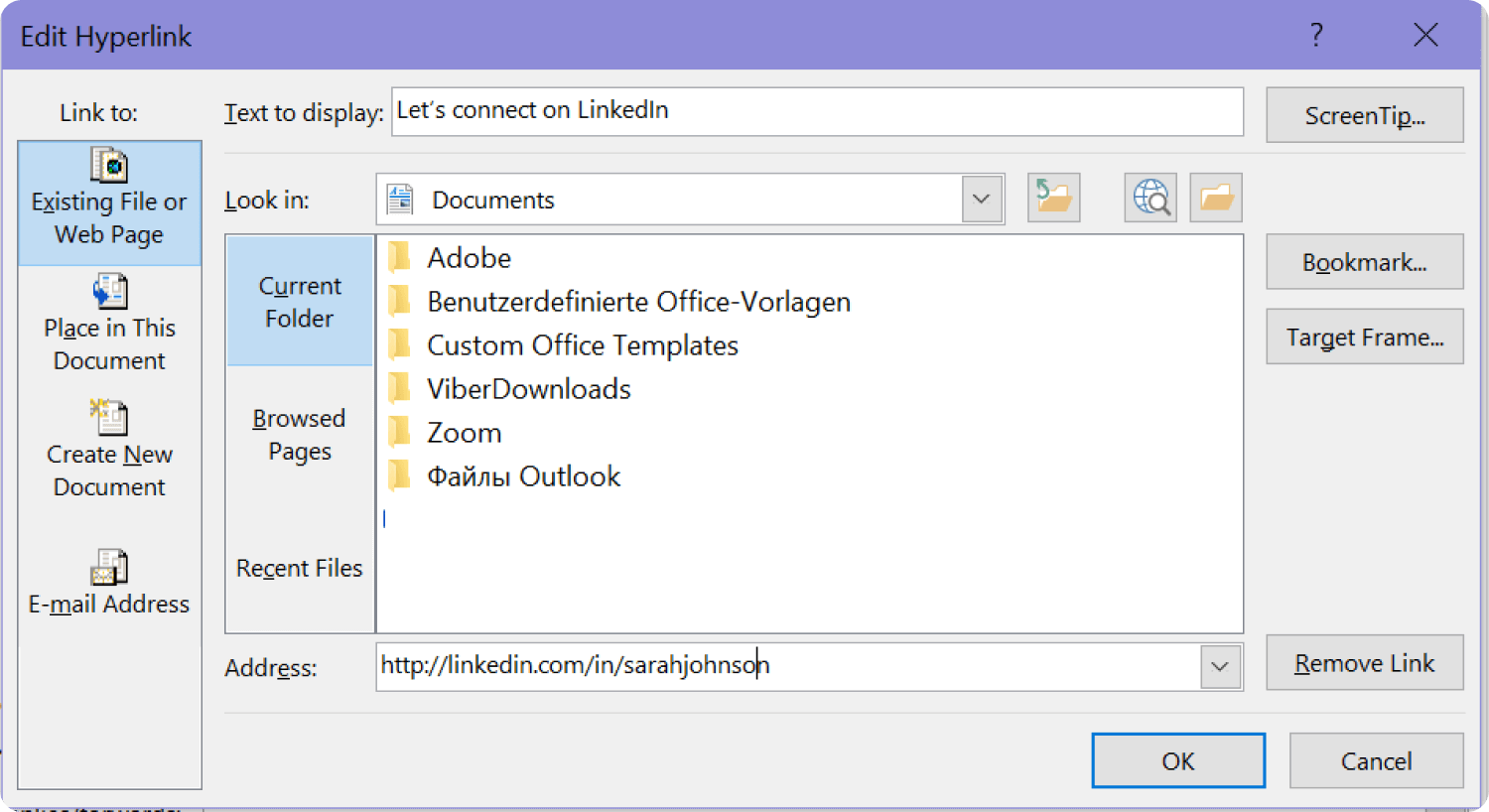Switch to Recent Files tab
The image size is (1489, 812).
click(300, 568)
